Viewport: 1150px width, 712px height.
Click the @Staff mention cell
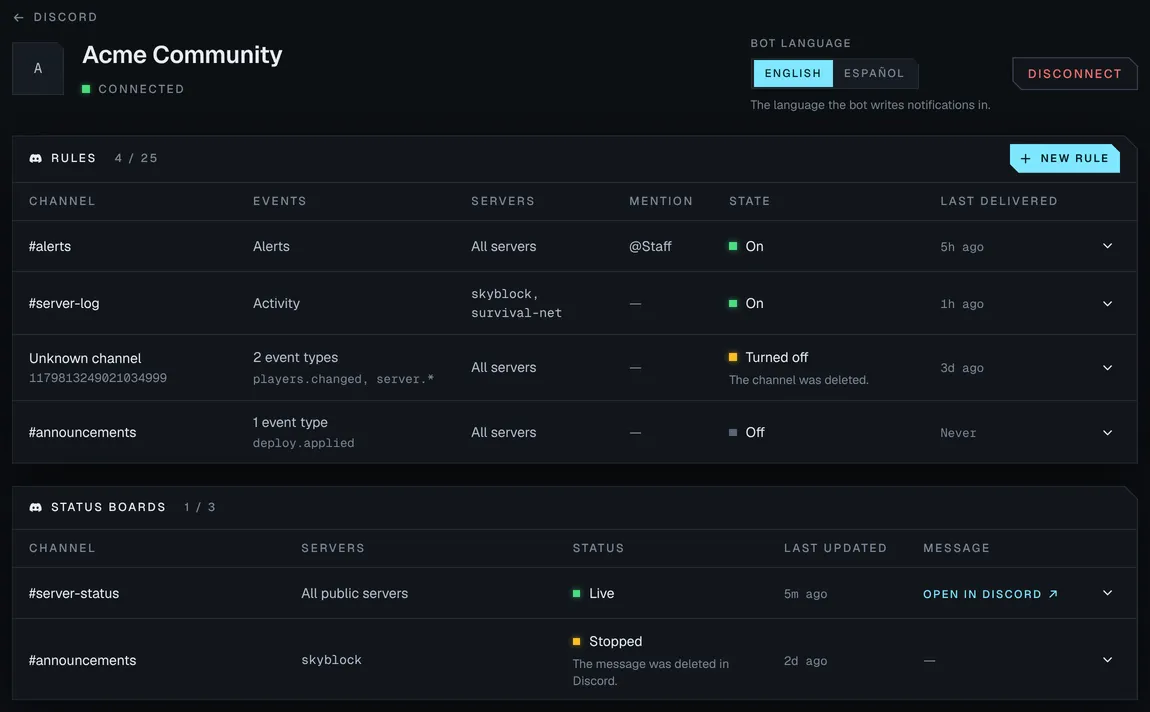point(650,246)
